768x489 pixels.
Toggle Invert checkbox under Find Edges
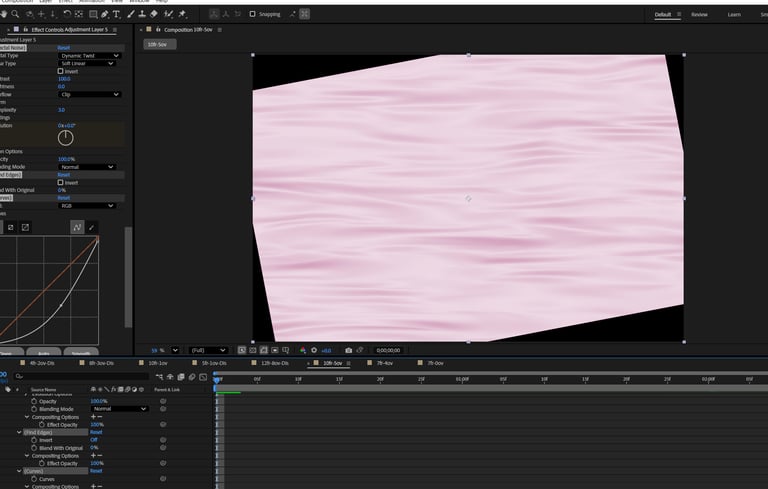click(61, 182)
